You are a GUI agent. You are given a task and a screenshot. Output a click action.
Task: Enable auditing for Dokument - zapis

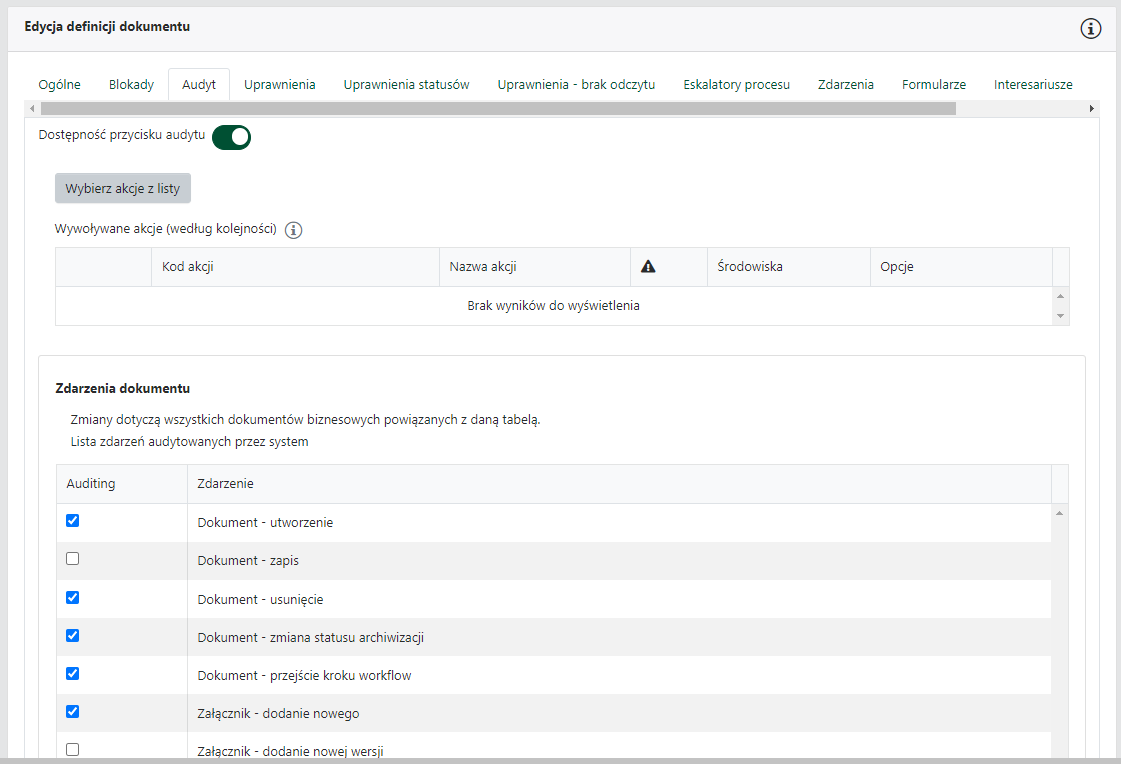click(72, 559)
